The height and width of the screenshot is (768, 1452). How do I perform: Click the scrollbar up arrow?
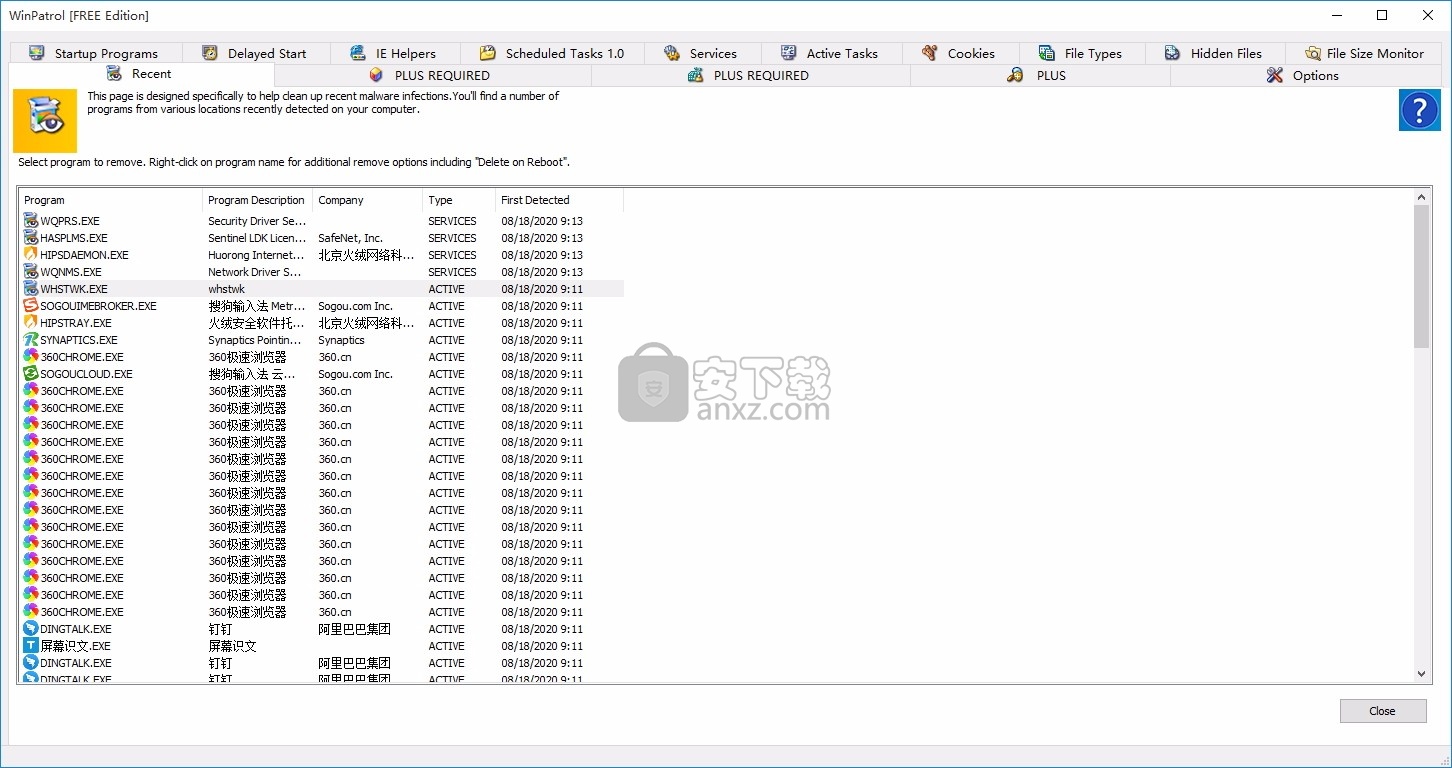[x=1422, y=197]
